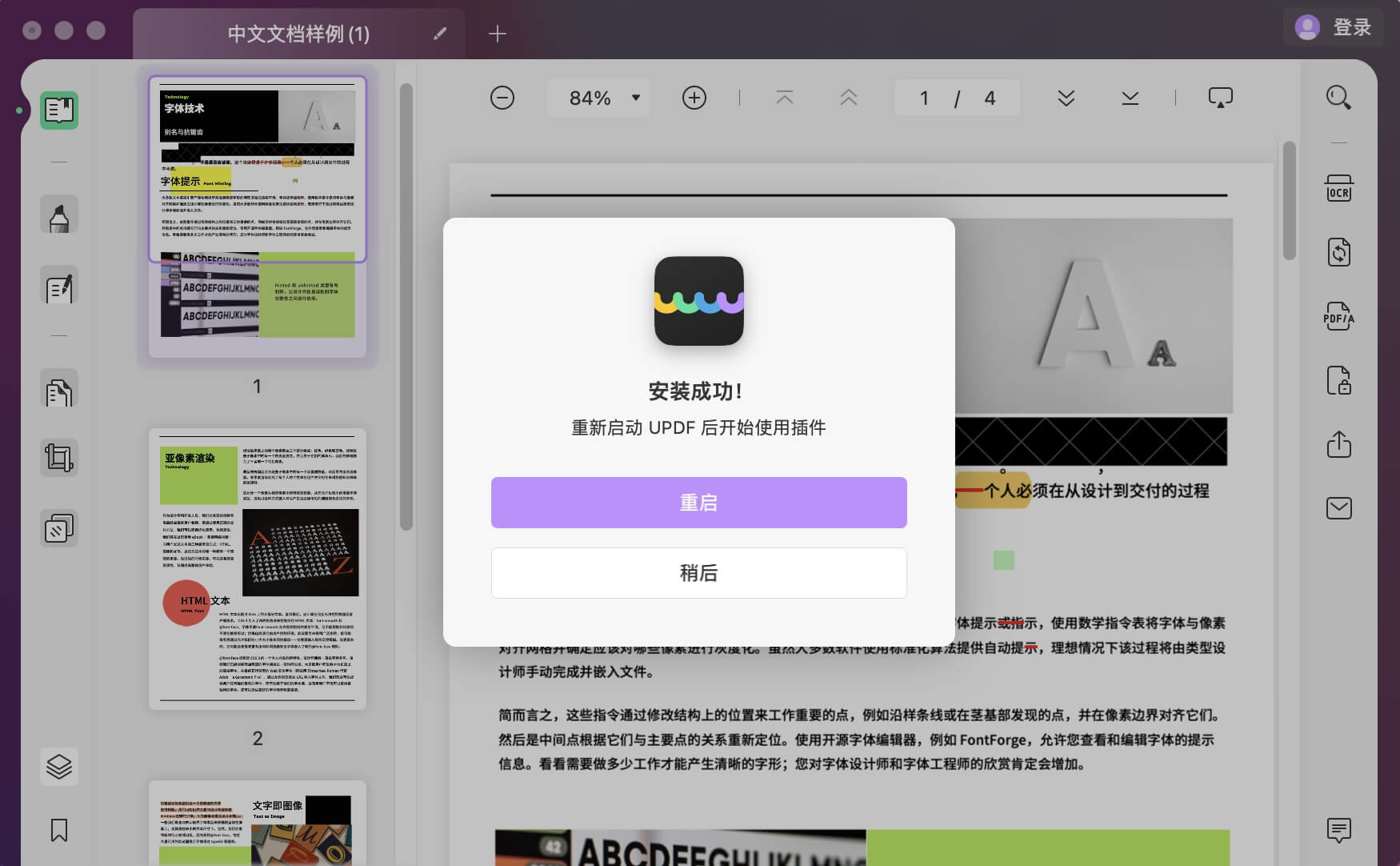The width and height of the screenshot is (1400, 866).
Task: Select the Crop Pages tool
Action: 59,458
